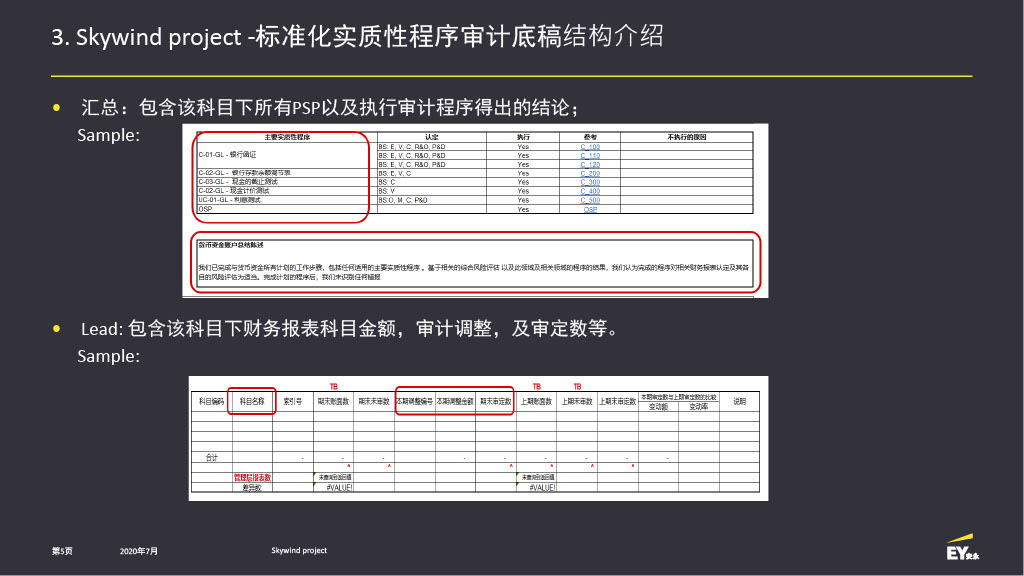Click the '变动率' sub-header

699,407
